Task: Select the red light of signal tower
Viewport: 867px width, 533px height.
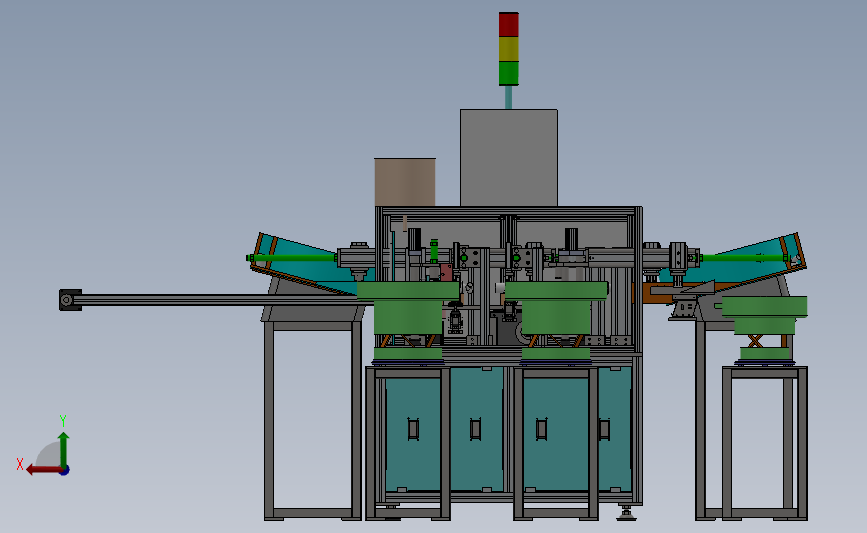Action: (509, 24)
